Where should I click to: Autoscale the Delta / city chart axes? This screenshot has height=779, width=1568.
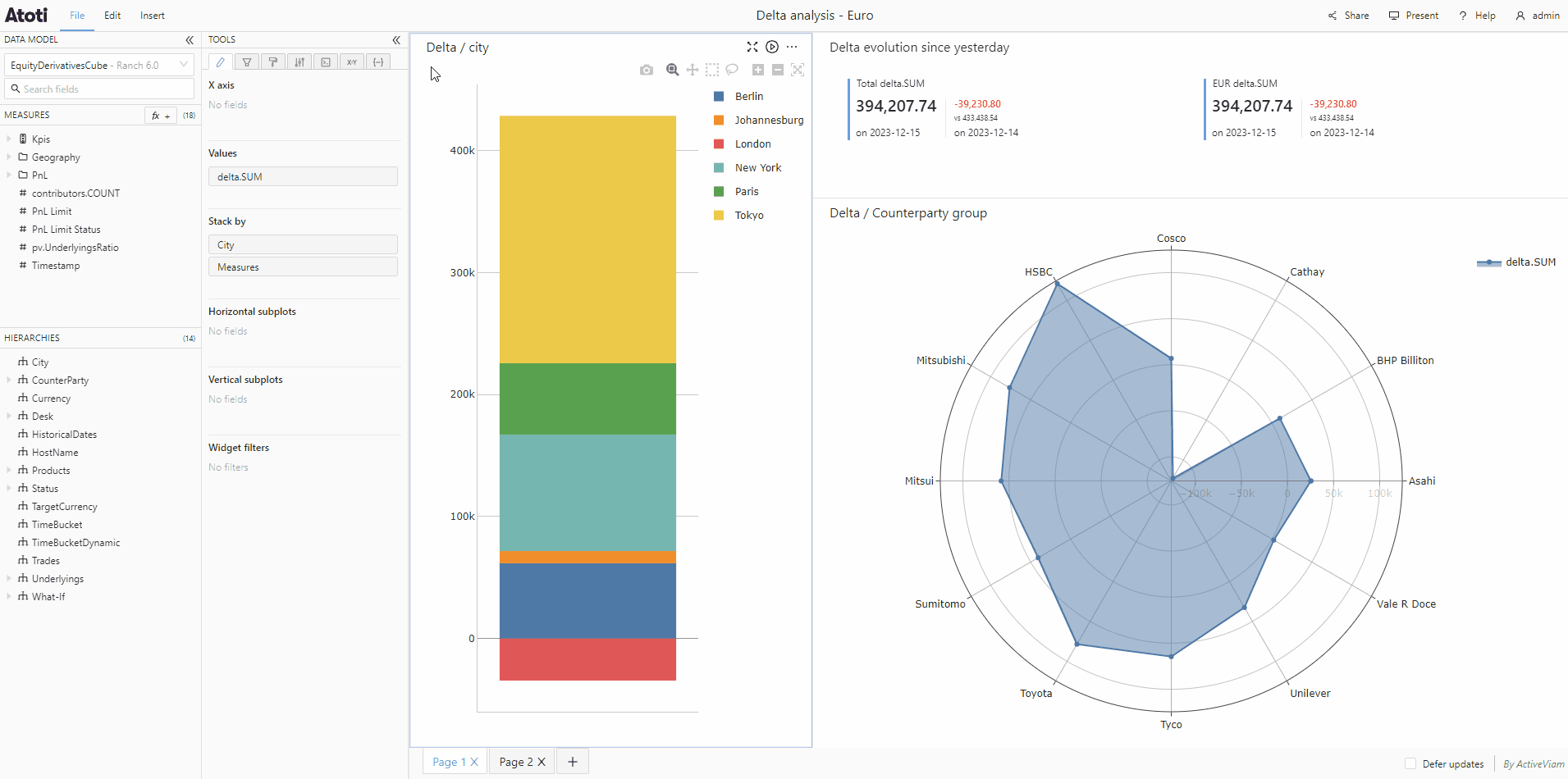pyautogui.click(x=798, y=70)
